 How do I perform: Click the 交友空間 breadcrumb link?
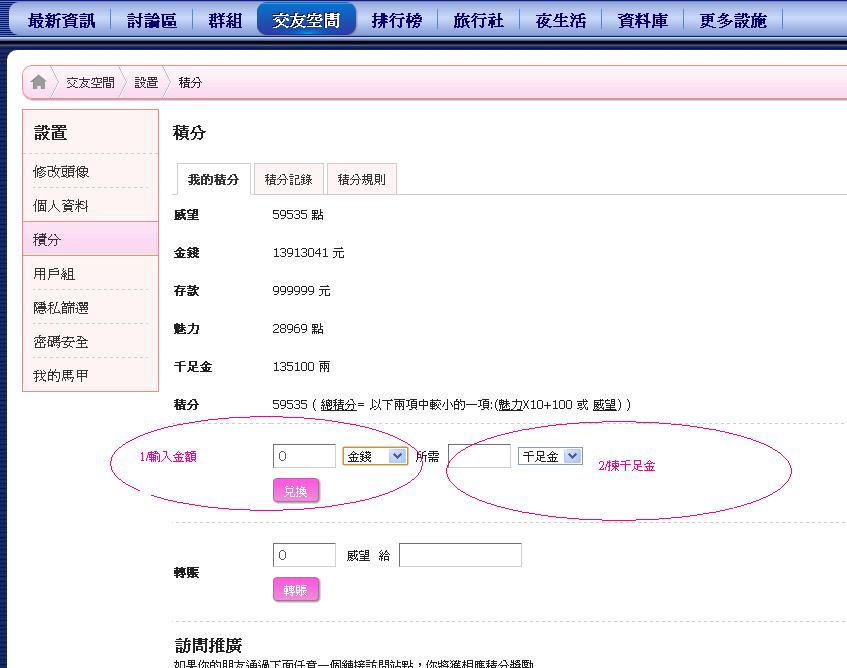coord(90,83)
